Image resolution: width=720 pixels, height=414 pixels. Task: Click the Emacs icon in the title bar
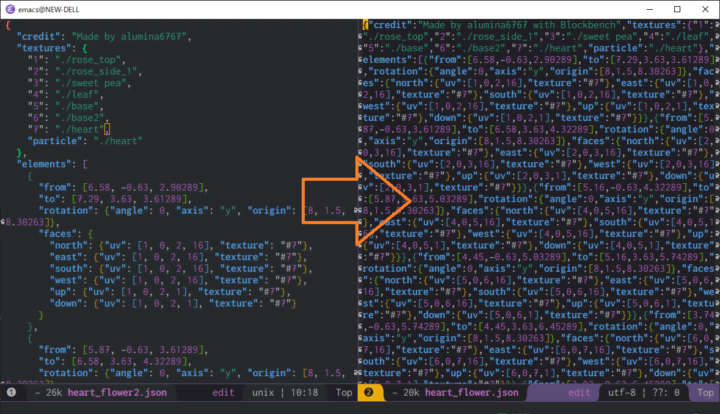pyautogui.click(x=9, y=7)
